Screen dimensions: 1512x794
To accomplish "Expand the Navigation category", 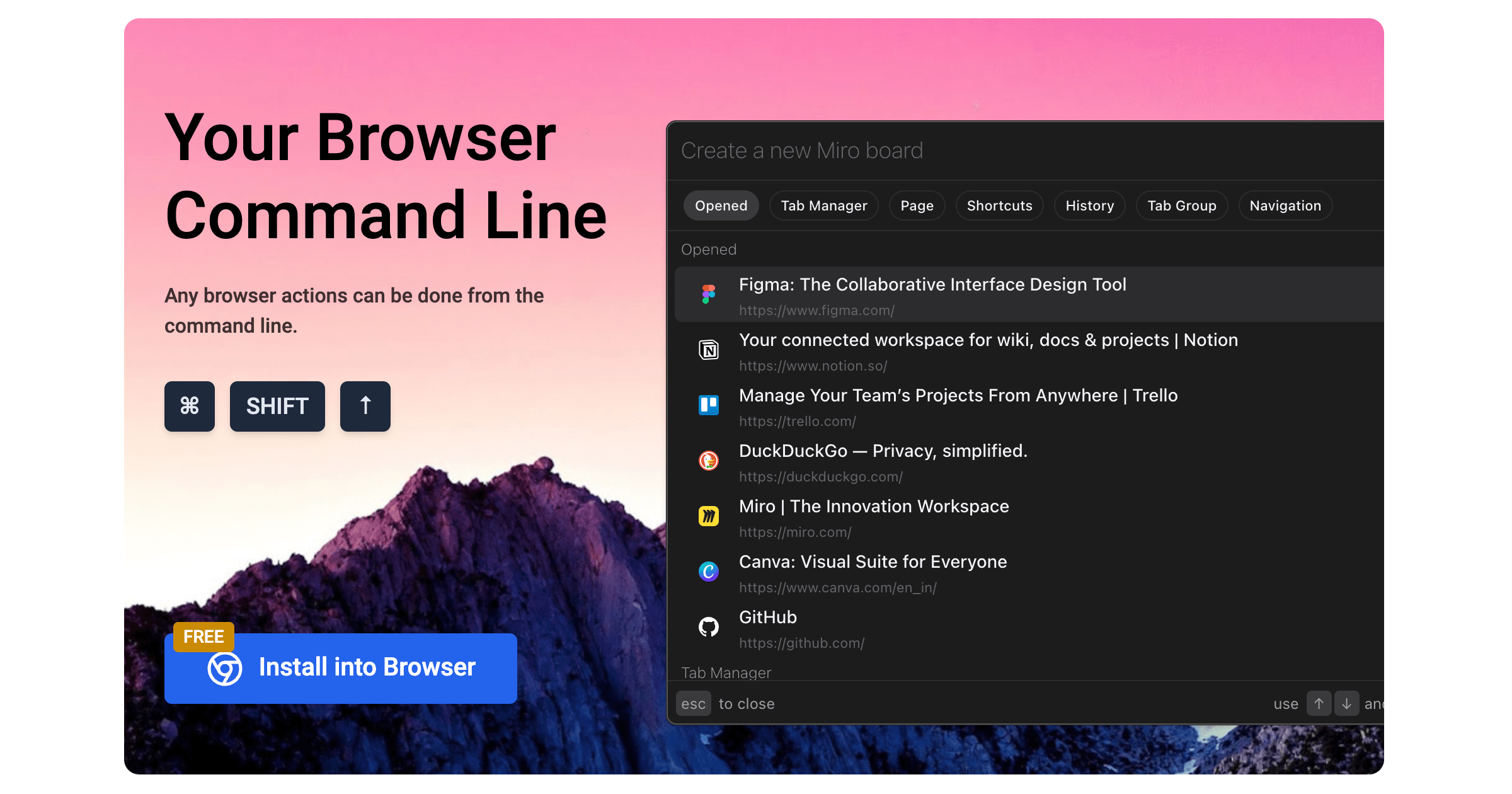I will point(1285,205).
